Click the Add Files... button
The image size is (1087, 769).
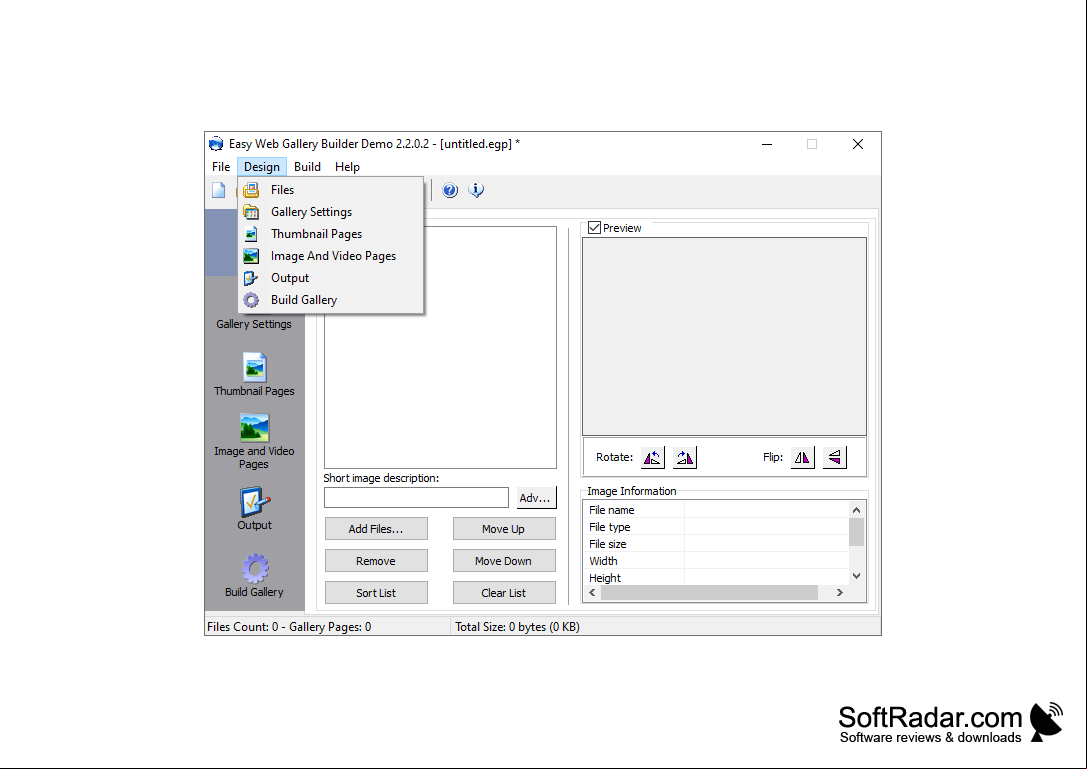[x=376, y=529]
